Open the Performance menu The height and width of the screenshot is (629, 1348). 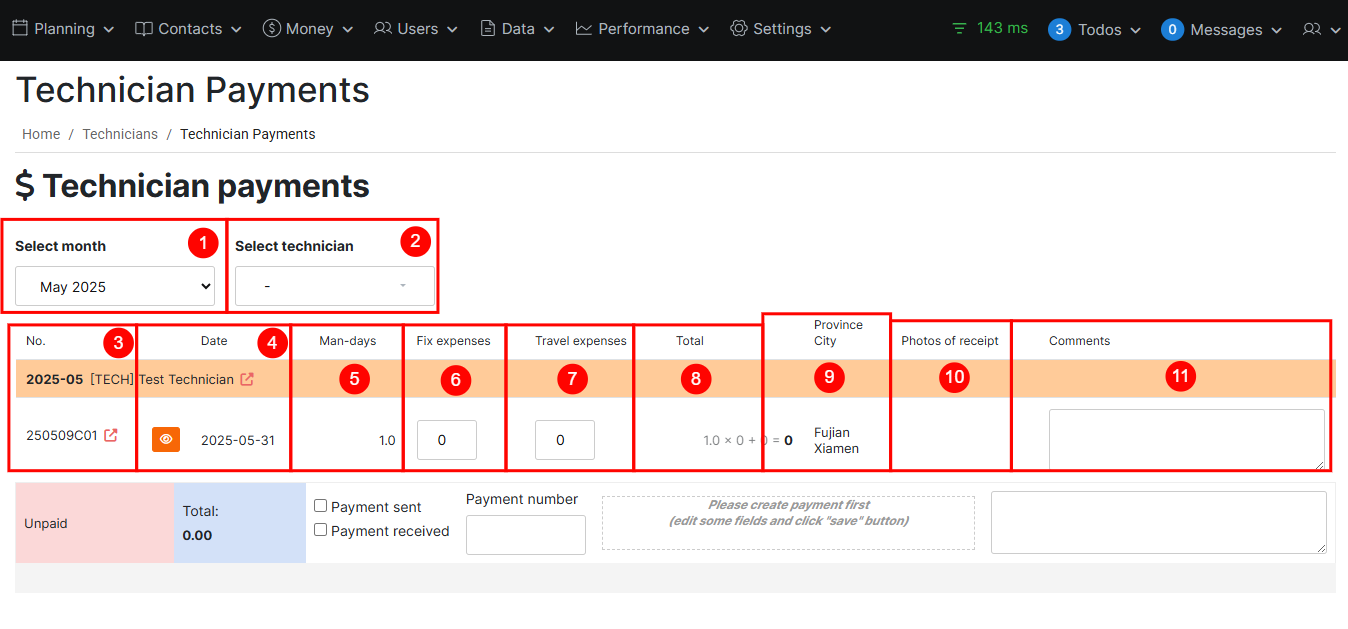(642, 29)
